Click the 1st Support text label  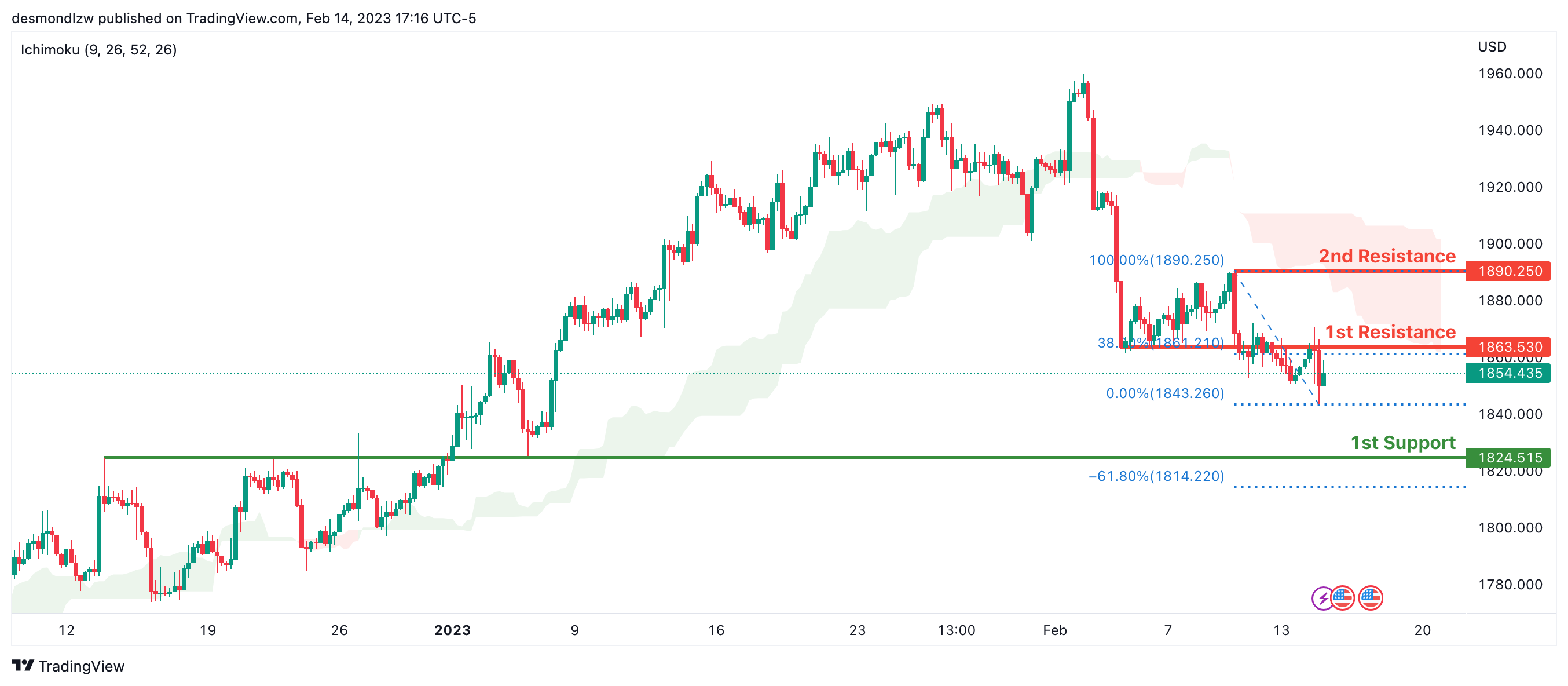tap(1402, 442)
